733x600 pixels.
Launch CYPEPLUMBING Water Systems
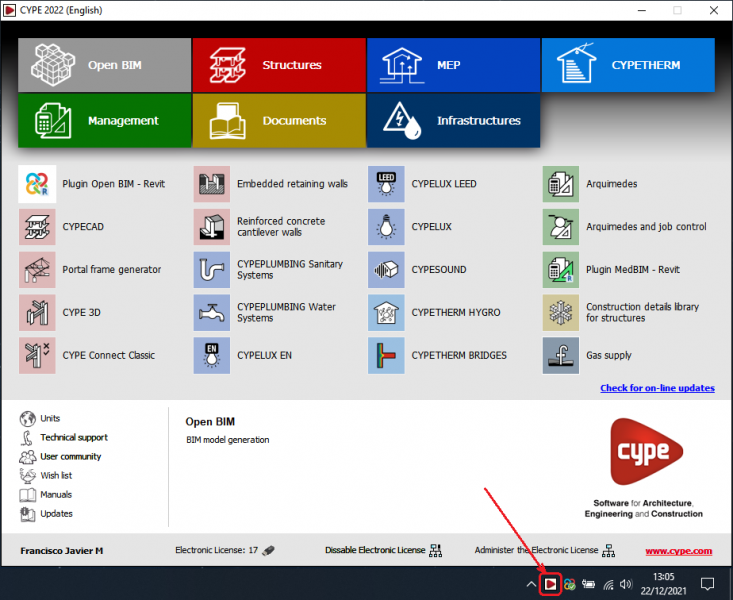(x=211, y=313)
